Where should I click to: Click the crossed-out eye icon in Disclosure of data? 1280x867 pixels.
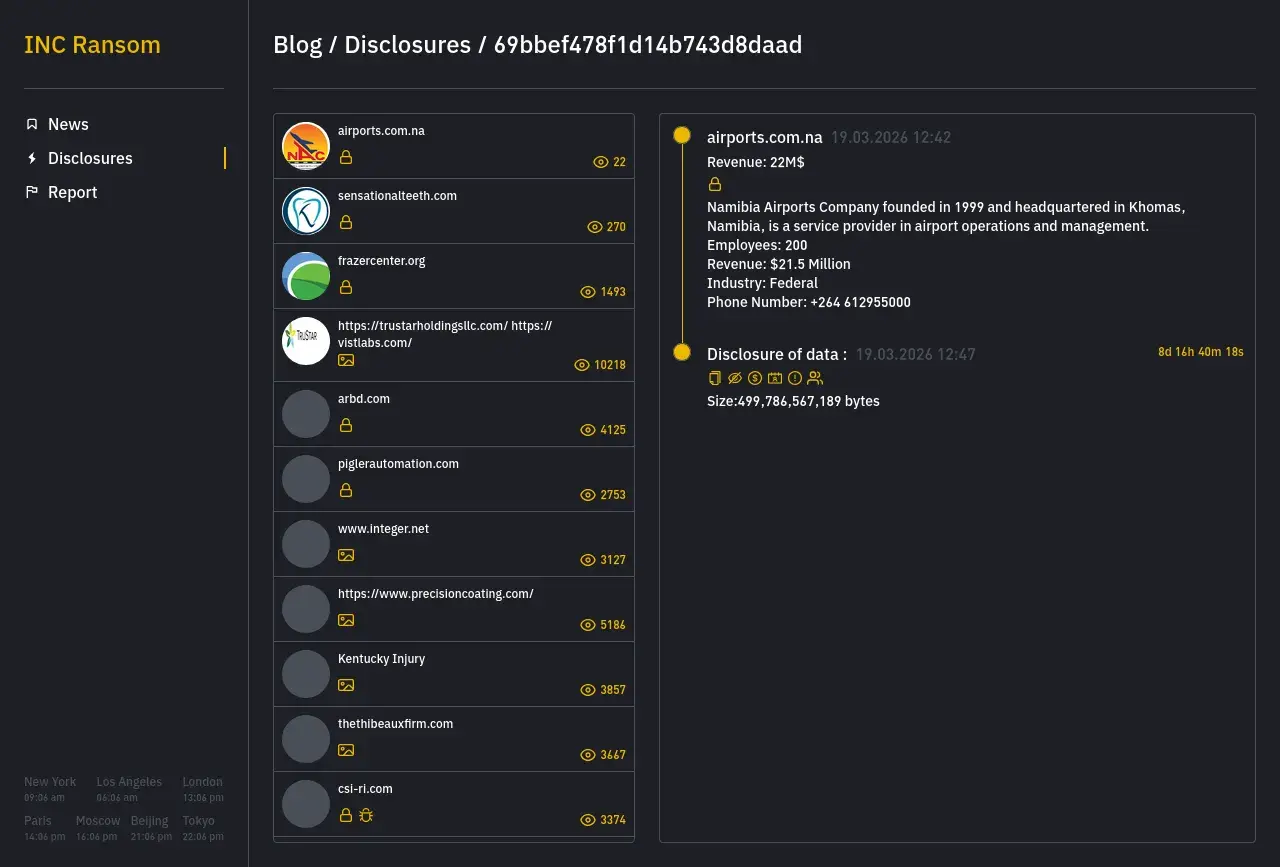735,378
